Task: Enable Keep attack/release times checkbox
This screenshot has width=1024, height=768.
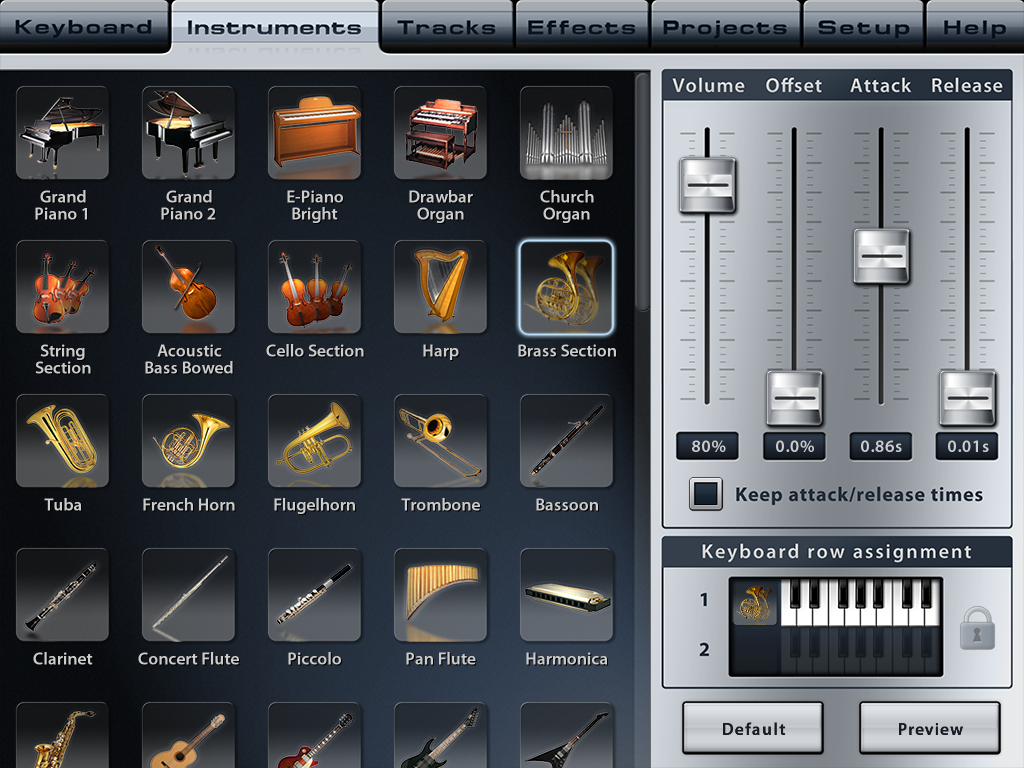Action: click(705, 494)
